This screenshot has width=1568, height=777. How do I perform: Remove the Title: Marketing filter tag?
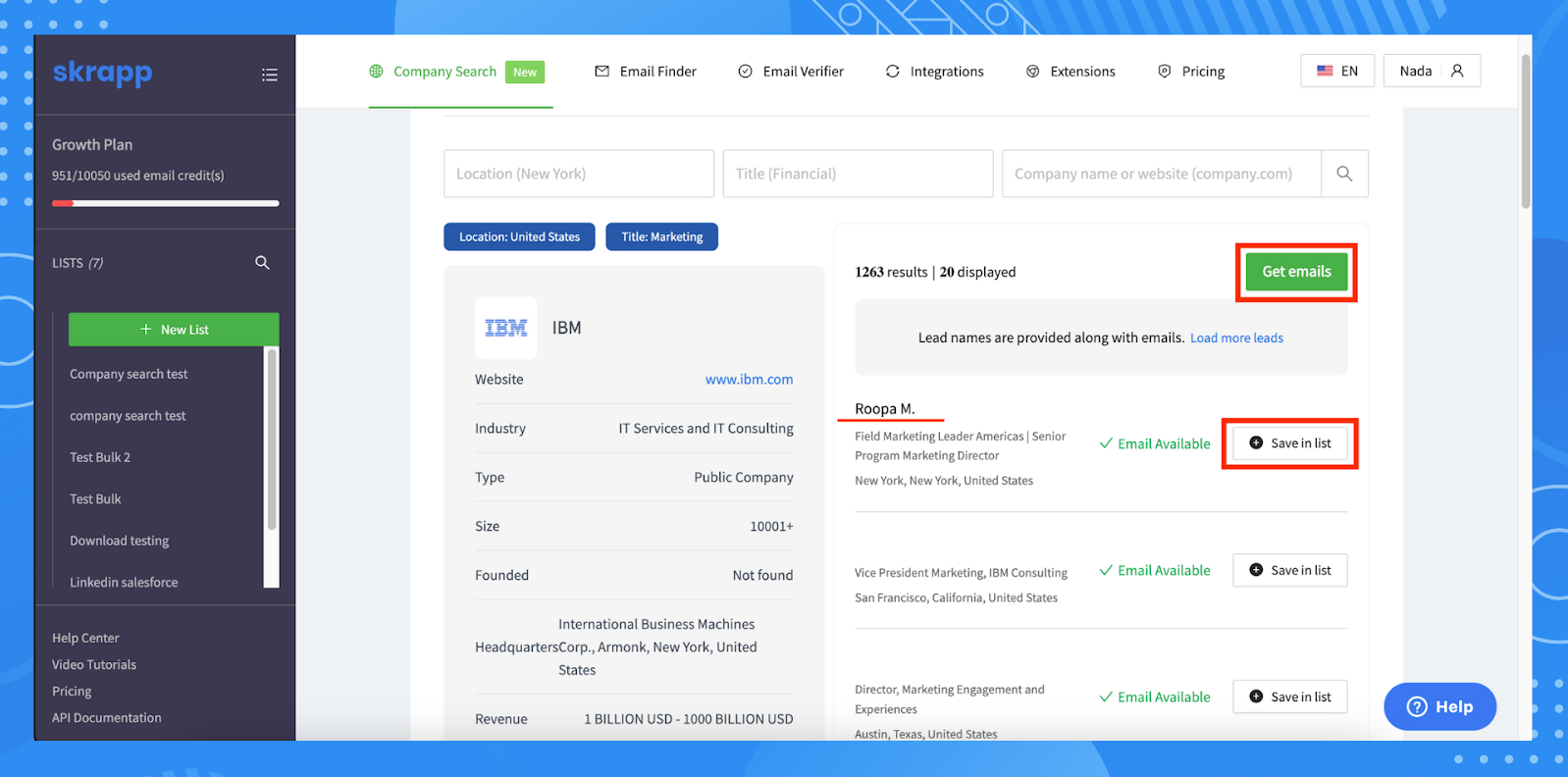662,236
